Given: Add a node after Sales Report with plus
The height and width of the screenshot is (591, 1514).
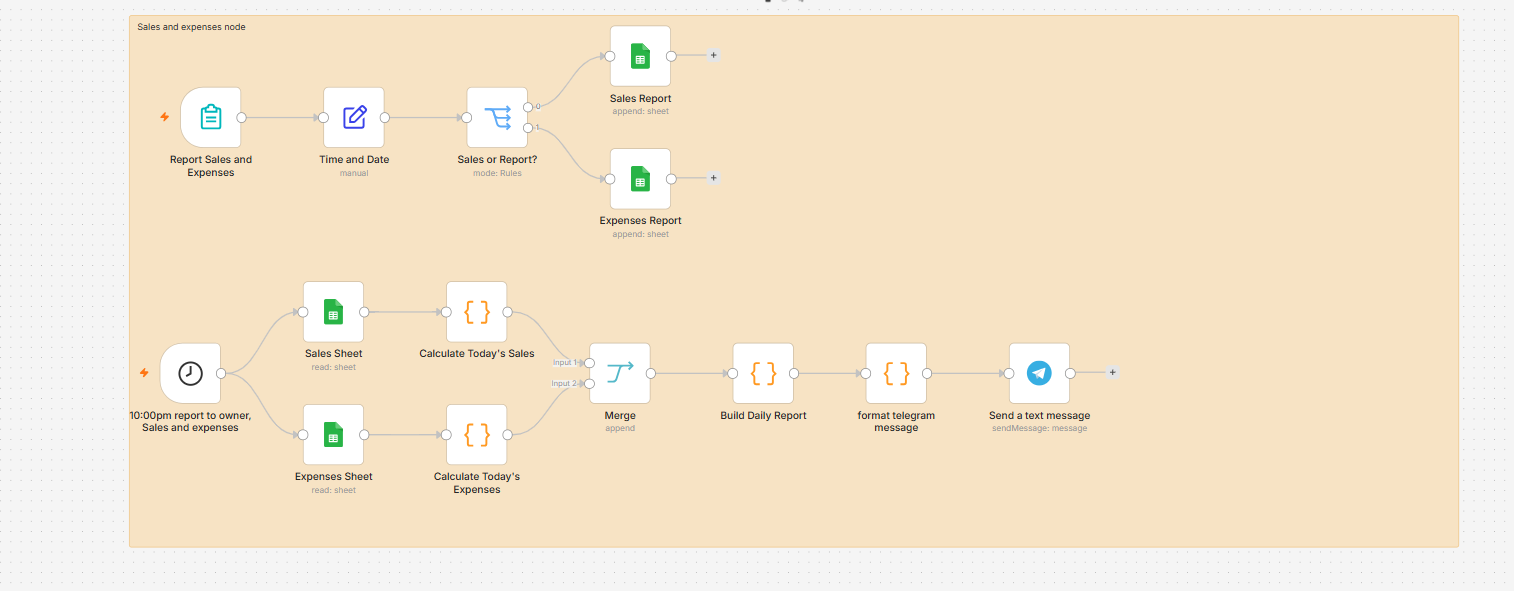Looking at the screenshot, I should [x=713, y=55].
